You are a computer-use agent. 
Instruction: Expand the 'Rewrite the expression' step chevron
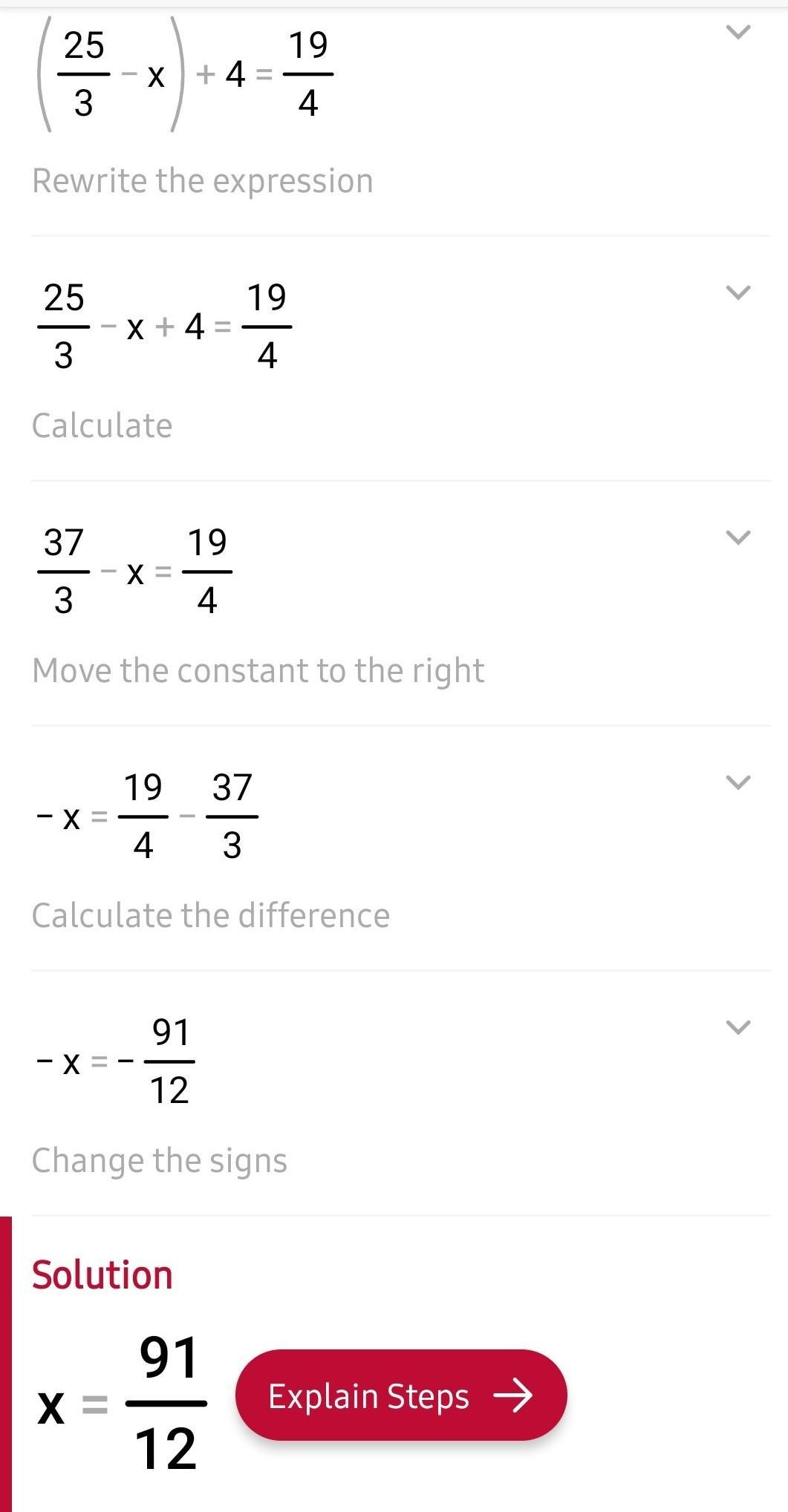tap(737, 292)
